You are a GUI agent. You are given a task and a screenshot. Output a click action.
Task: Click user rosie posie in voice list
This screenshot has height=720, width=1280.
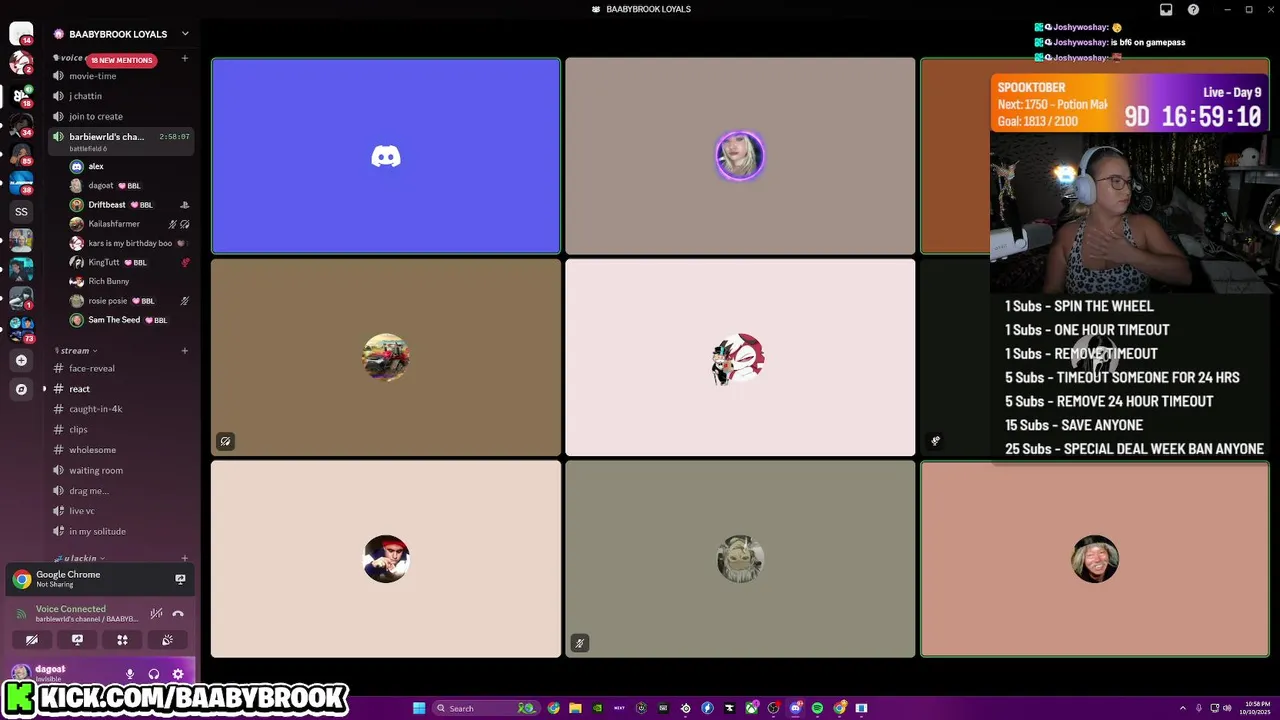pos(129,301)
